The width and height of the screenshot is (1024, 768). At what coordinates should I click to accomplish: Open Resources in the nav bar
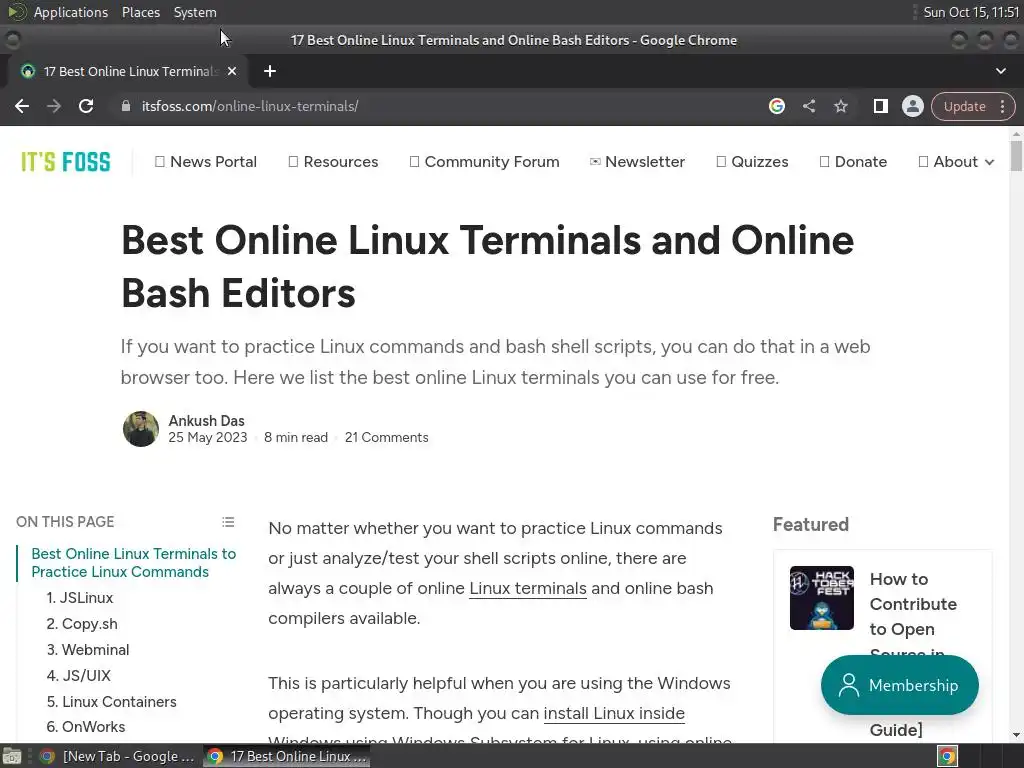(x=333, y=161)
